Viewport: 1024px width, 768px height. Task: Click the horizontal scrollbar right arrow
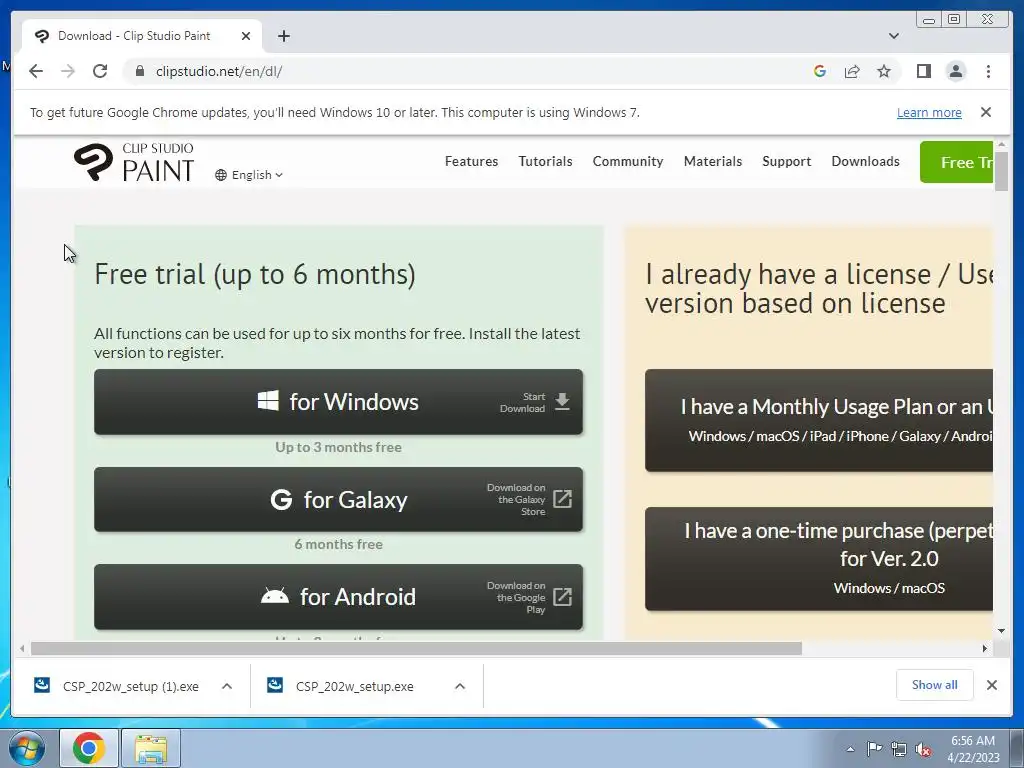pos(985,648)
